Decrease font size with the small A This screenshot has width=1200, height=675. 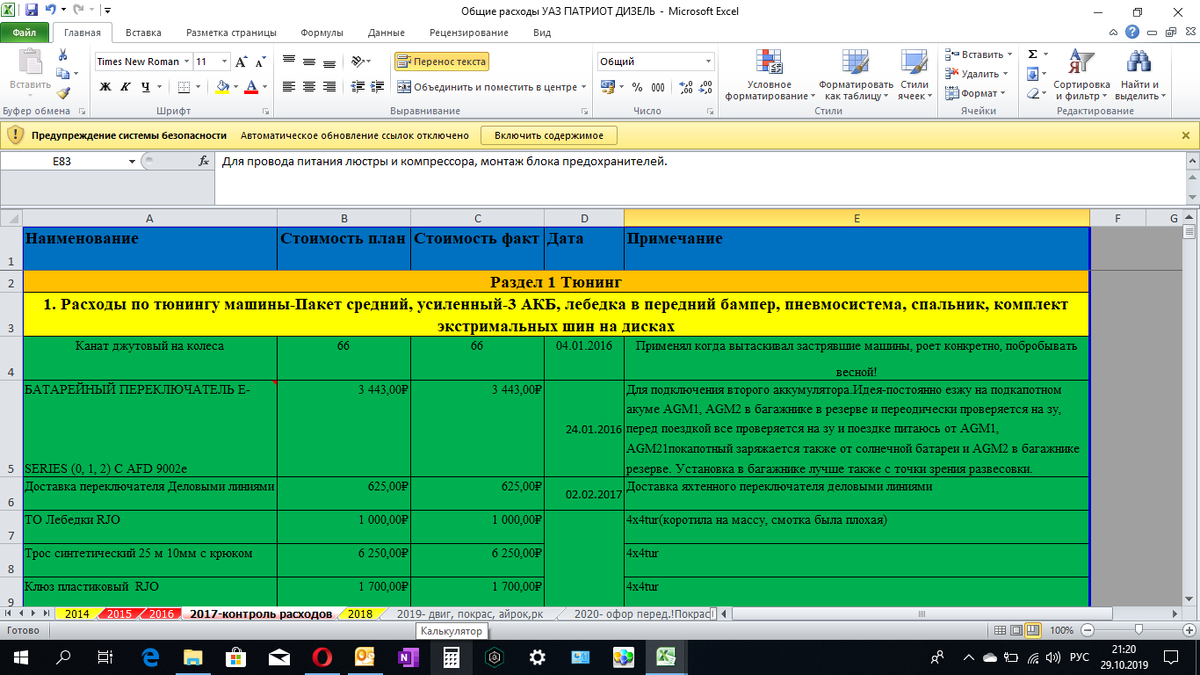[260, 61]
